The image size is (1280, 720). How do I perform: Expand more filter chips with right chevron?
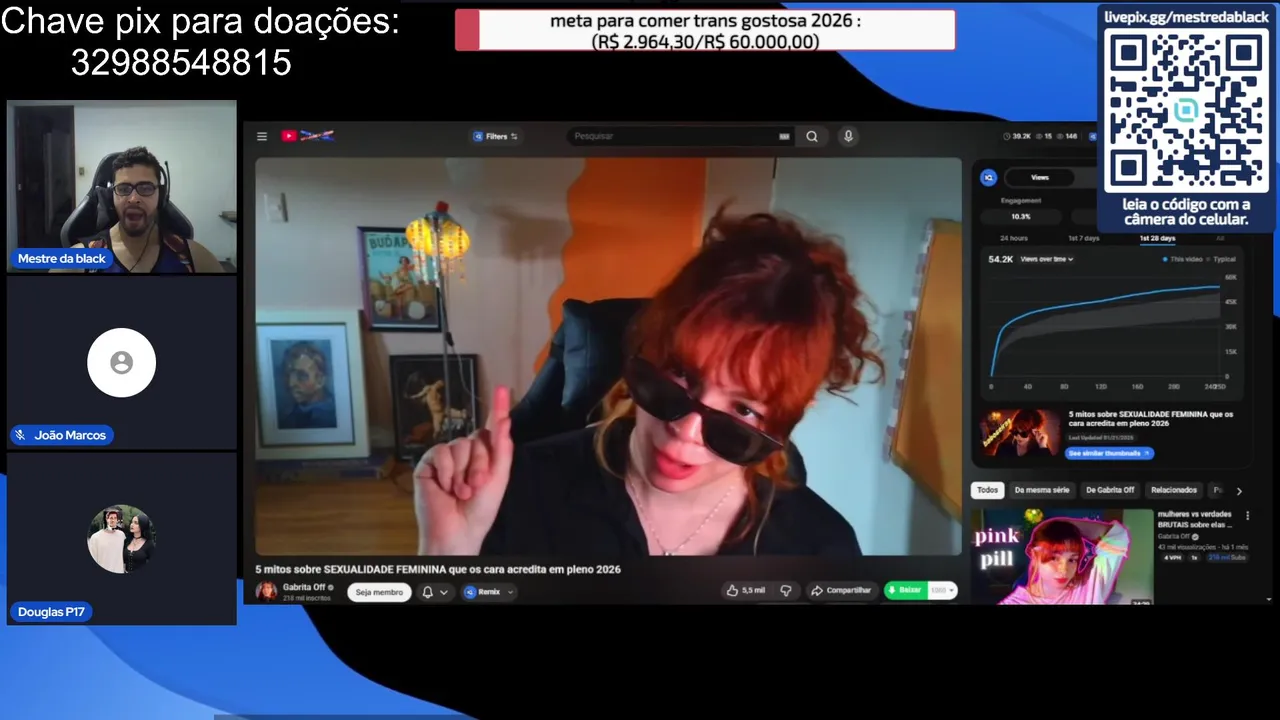click(1239, 491)
